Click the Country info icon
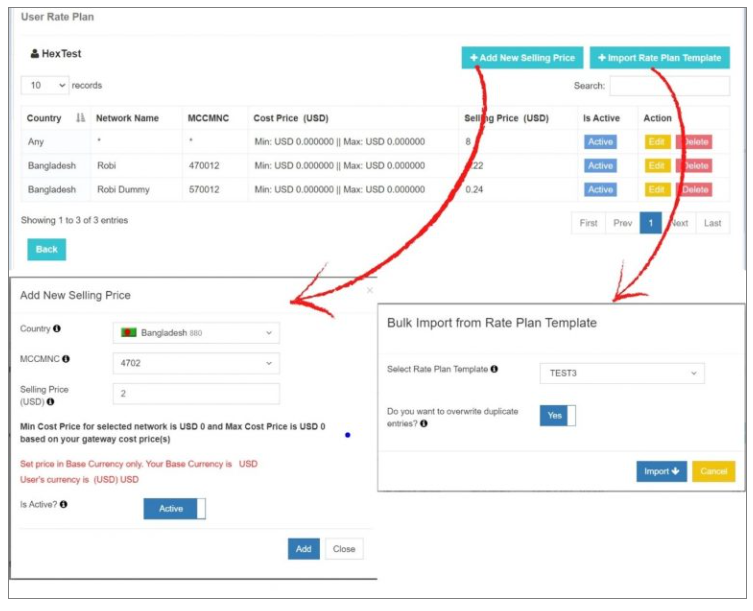Viewport: 753px width, 611px height. (x=57, y=329)
